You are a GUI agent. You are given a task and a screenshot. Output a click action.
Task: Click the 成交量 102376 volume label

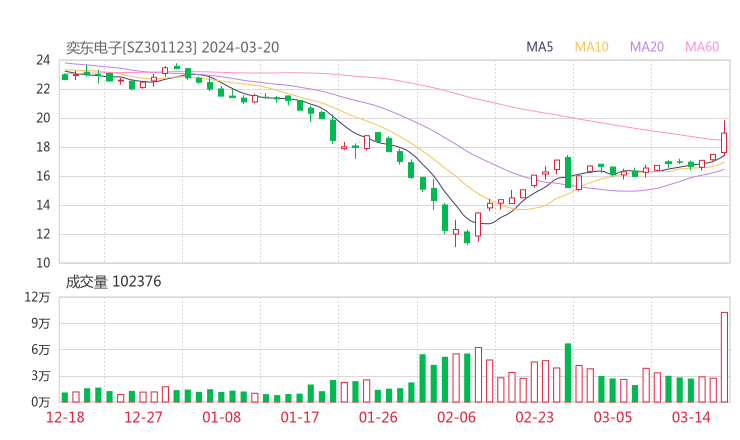pyautogui.click(x=113, y=282)
